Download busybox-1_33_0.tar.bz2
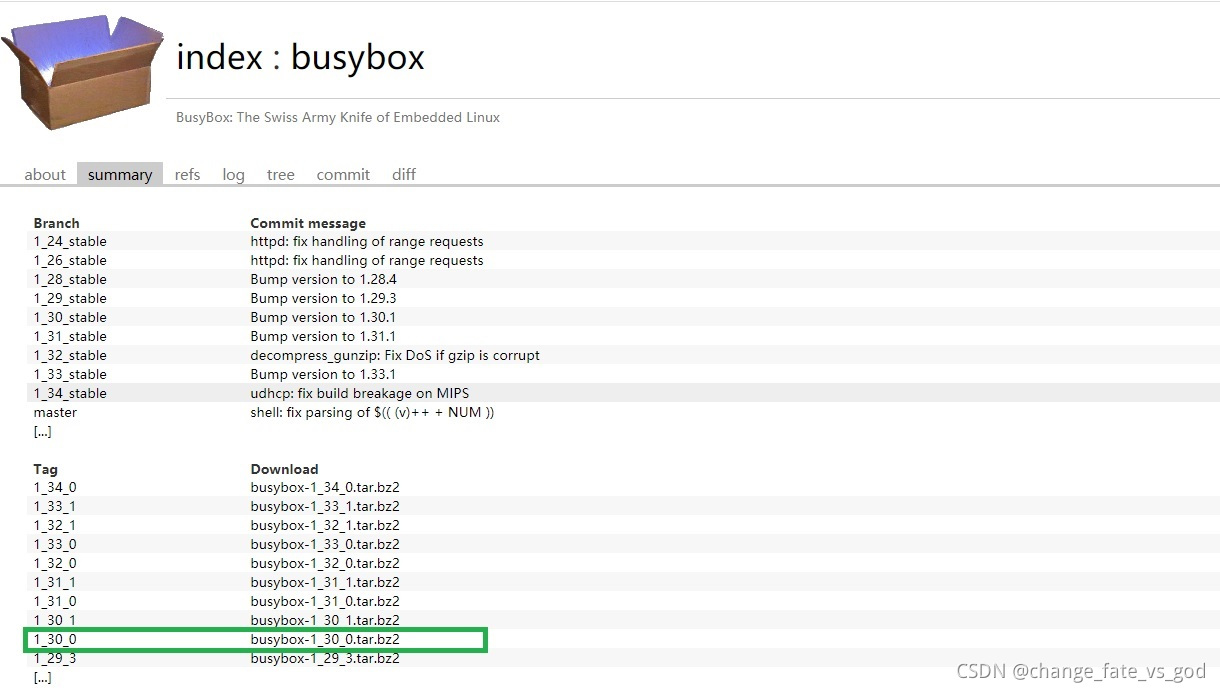1220x692 pixels. (x=325, y=544)
